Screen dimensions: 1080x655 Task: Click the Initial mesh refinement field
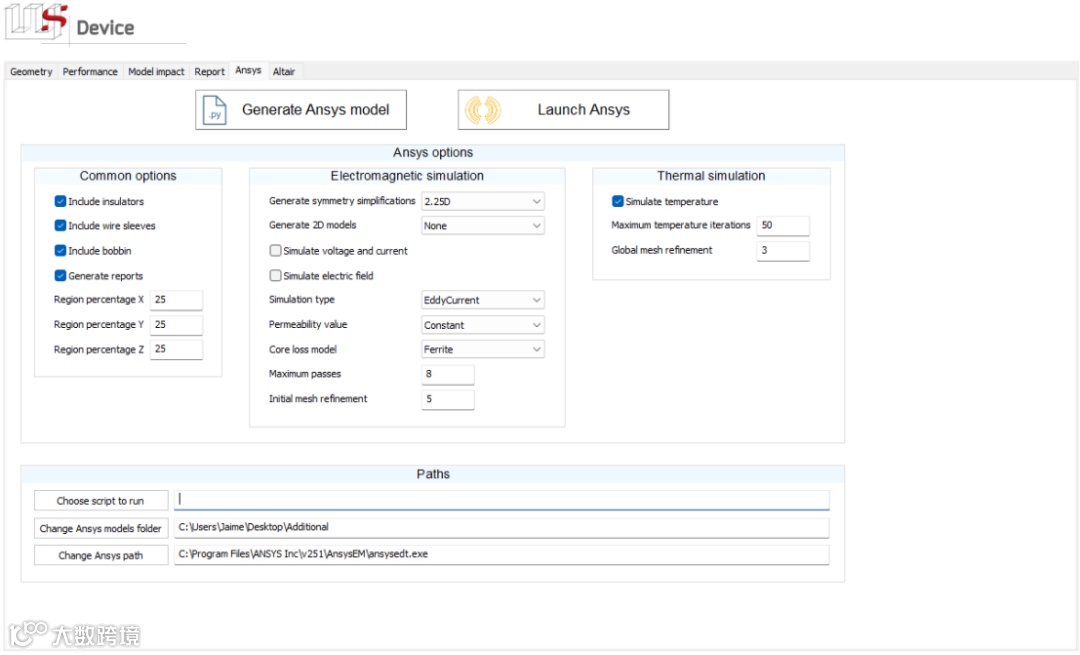(448, 399)
